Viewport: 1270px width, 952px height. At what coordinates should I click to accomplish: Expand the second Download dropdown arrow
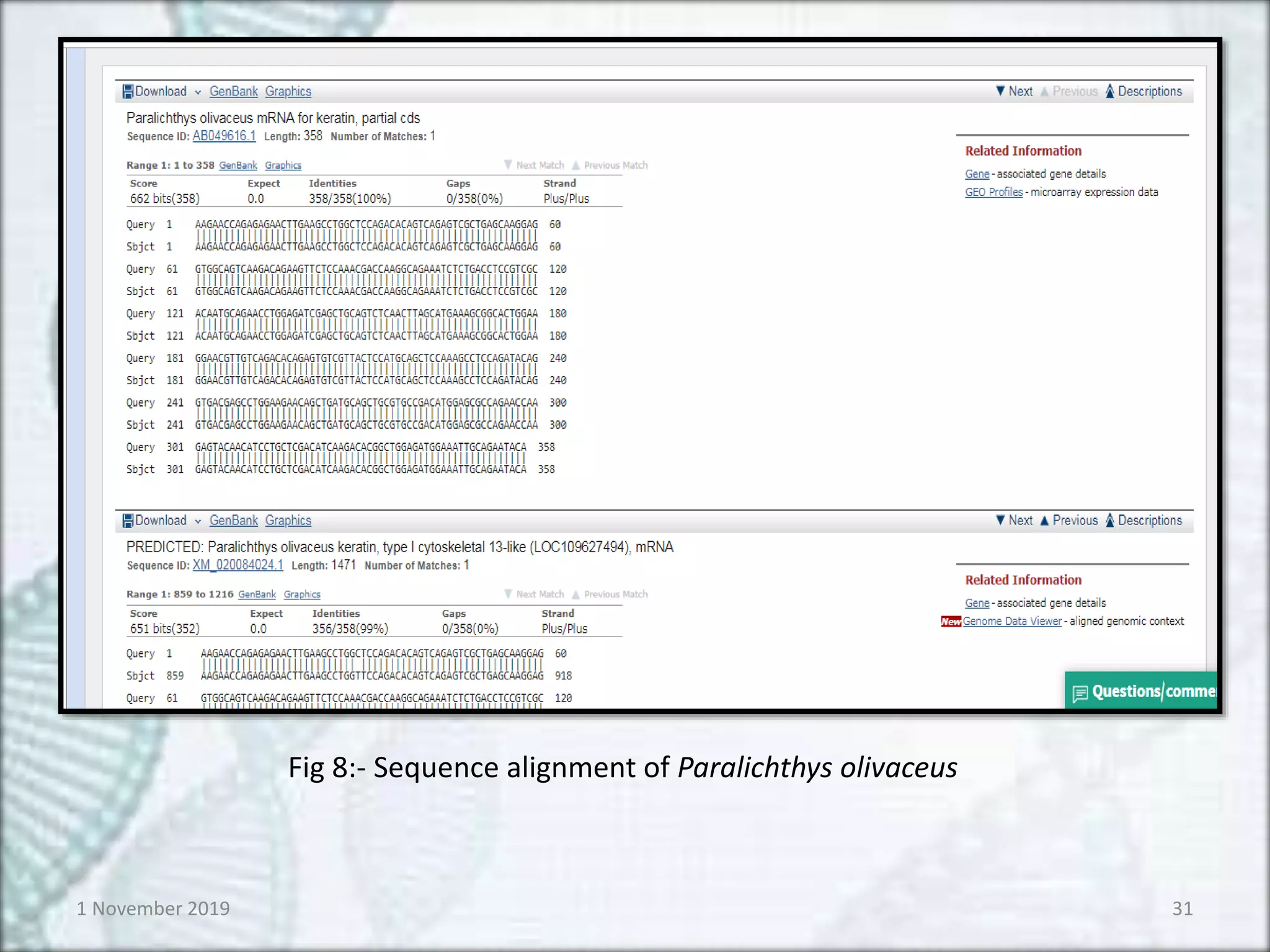[198, 521]
